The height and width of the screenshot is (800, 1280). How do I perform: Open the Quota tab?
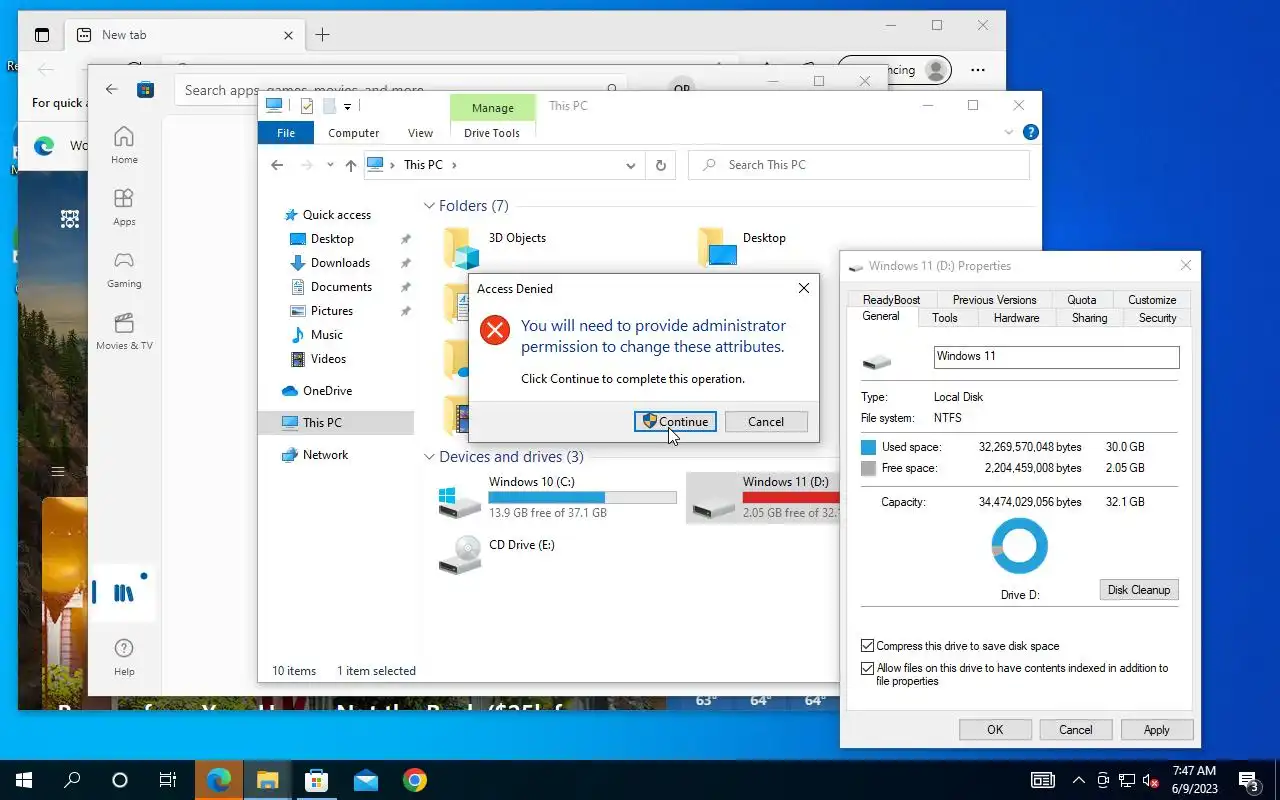pos(1082,299)
